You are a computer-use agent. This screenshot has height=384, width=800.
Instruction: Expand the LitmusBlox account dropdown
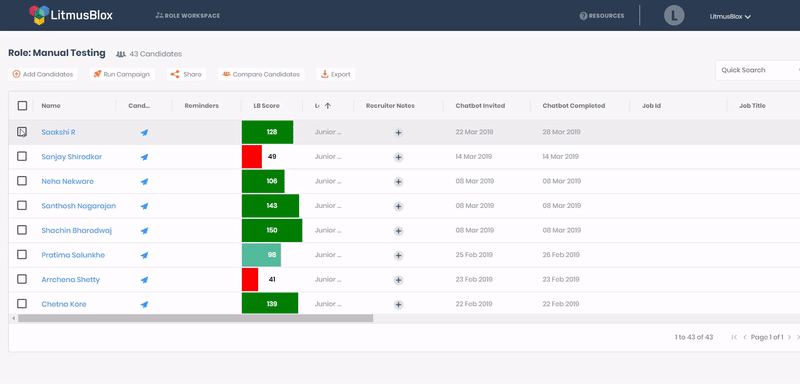point(730,16)
